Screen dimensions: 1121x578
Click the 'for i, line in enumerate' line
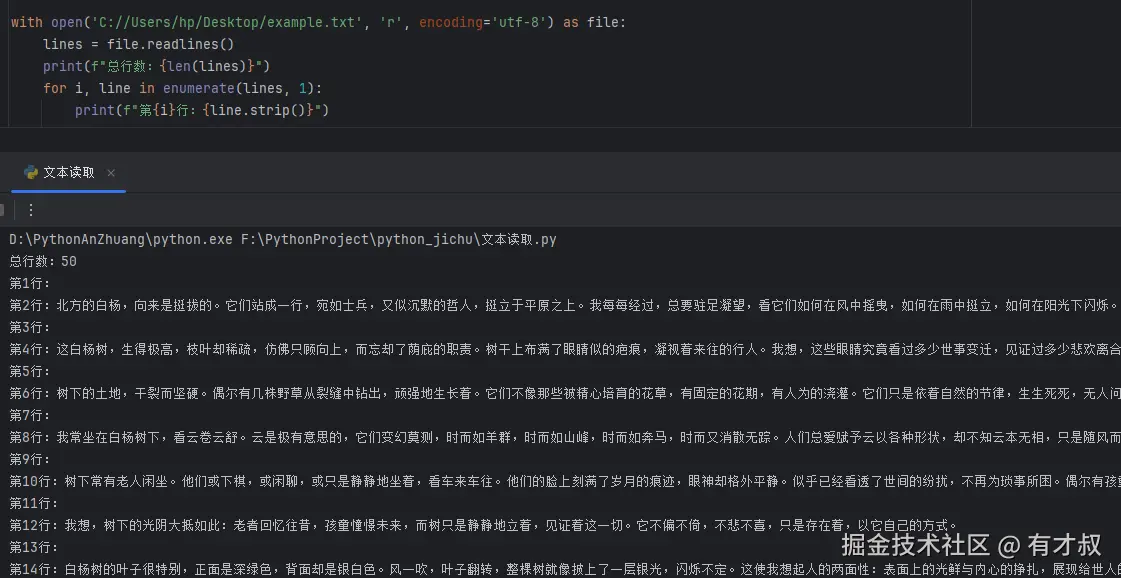click(183, 88)
